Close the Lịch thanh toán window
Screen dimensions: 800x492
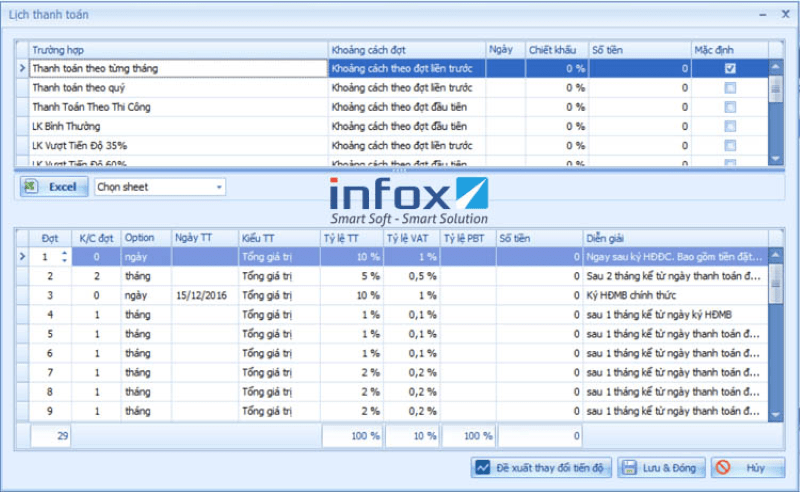point(786,14)
